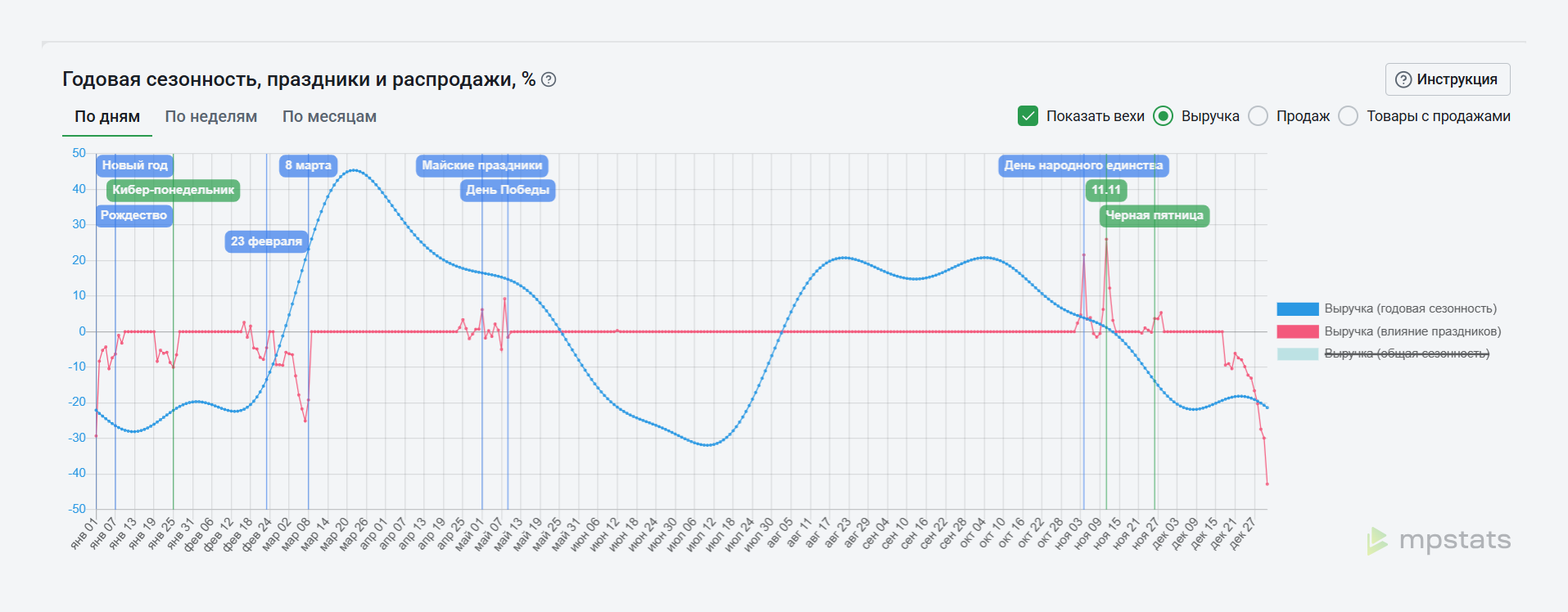1568x612 pixels.
Task: Click the Кибер-понедельник milestone label
Action: (x=174, y=190)
